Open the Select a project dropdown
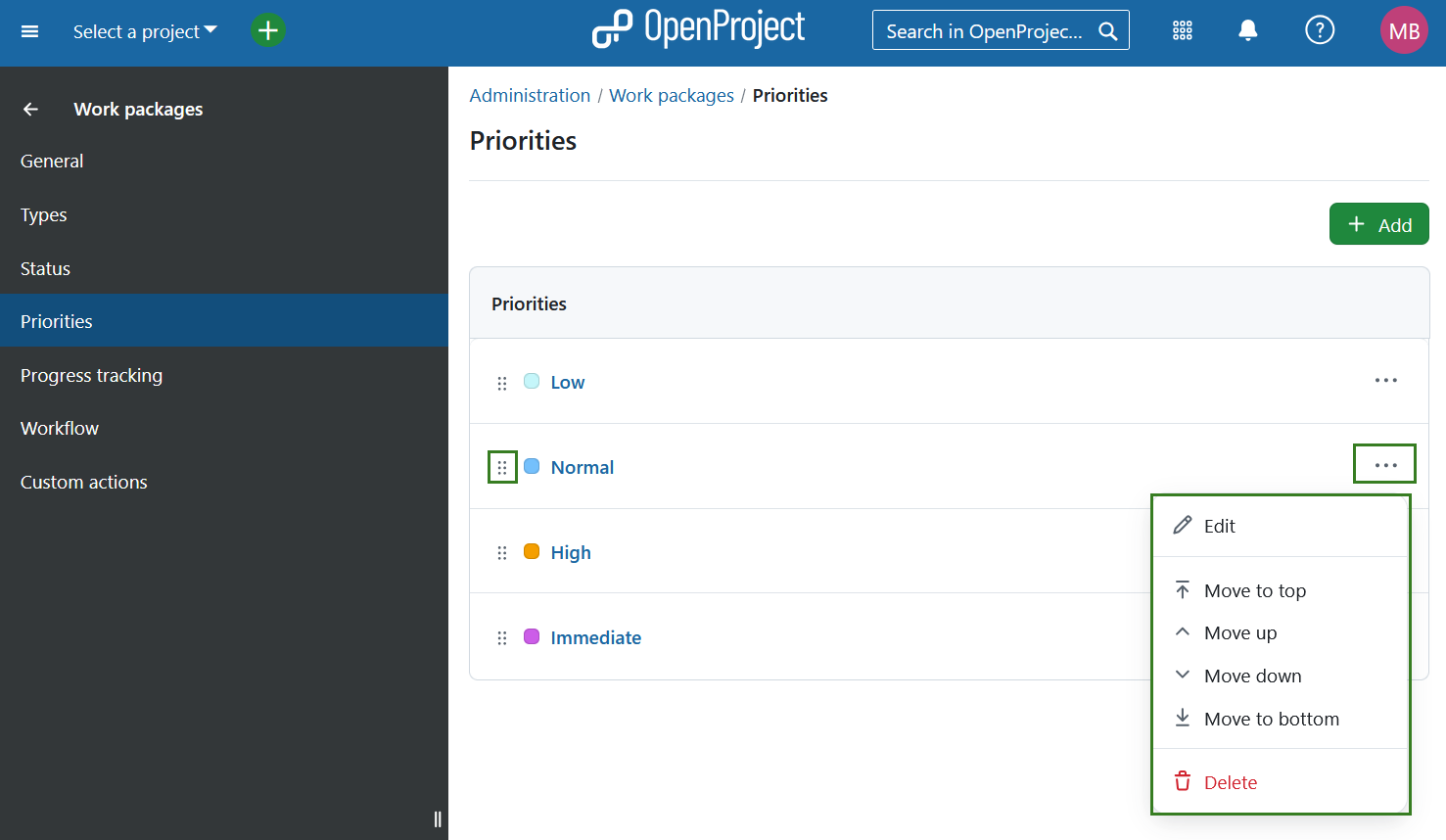Image resolution: width=1446 pixels, height=840 pixels. [x=144, y=30]
